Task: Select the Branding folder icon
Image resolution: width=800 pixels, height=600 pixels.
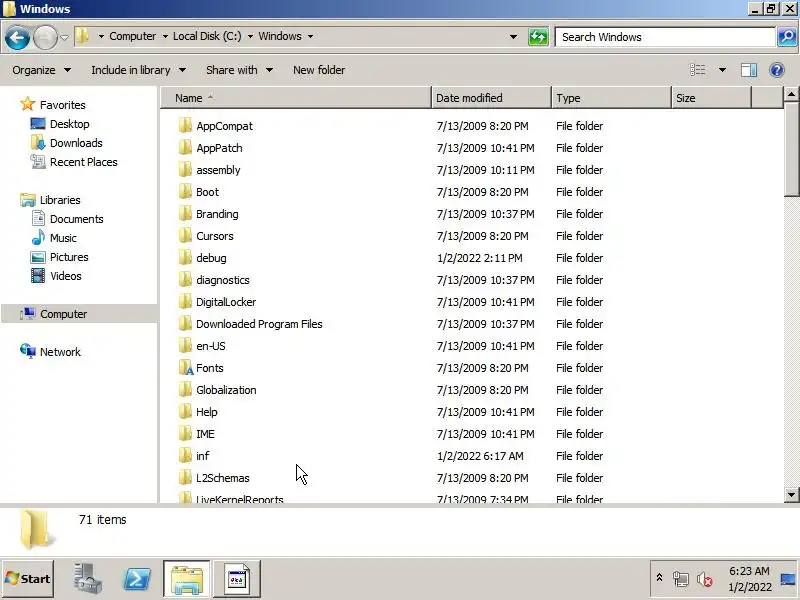Action: pyautogui.click(x=185, y=213)
